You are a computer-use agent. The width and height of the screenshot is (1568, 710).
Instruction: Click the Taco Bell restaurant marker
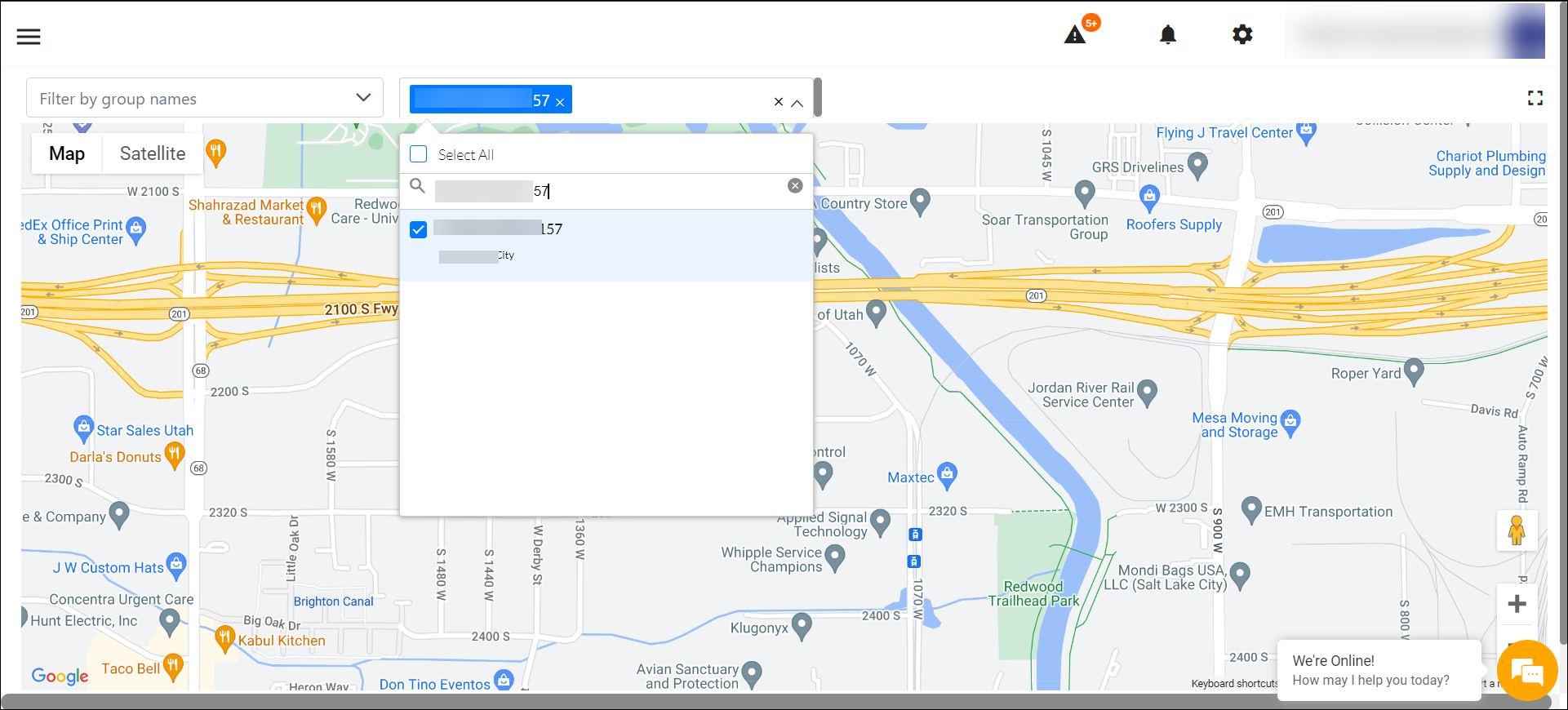click(x=172, y=667)
